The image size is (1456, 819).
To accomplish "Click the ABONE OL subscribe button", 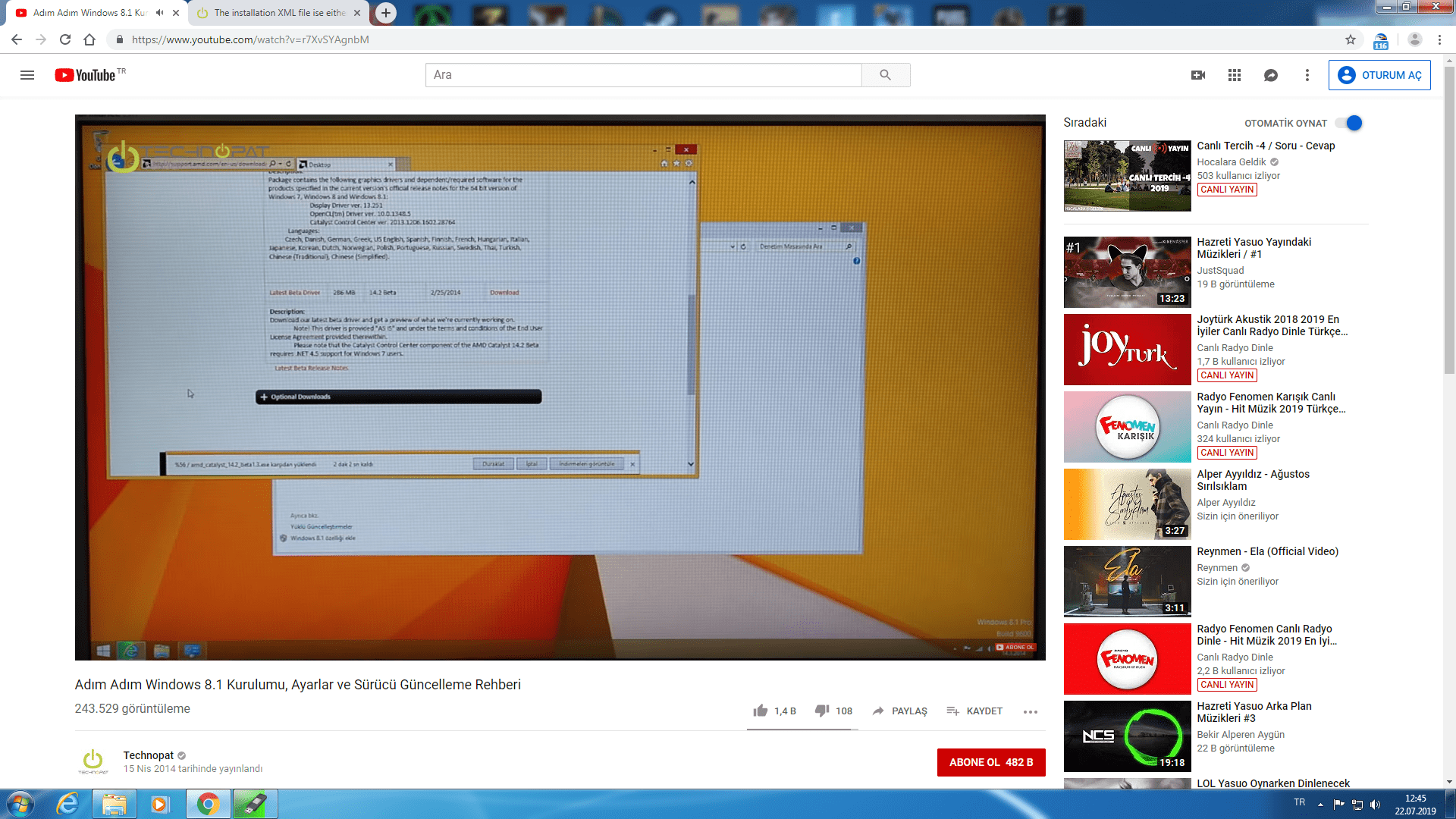I will point(990,762).
